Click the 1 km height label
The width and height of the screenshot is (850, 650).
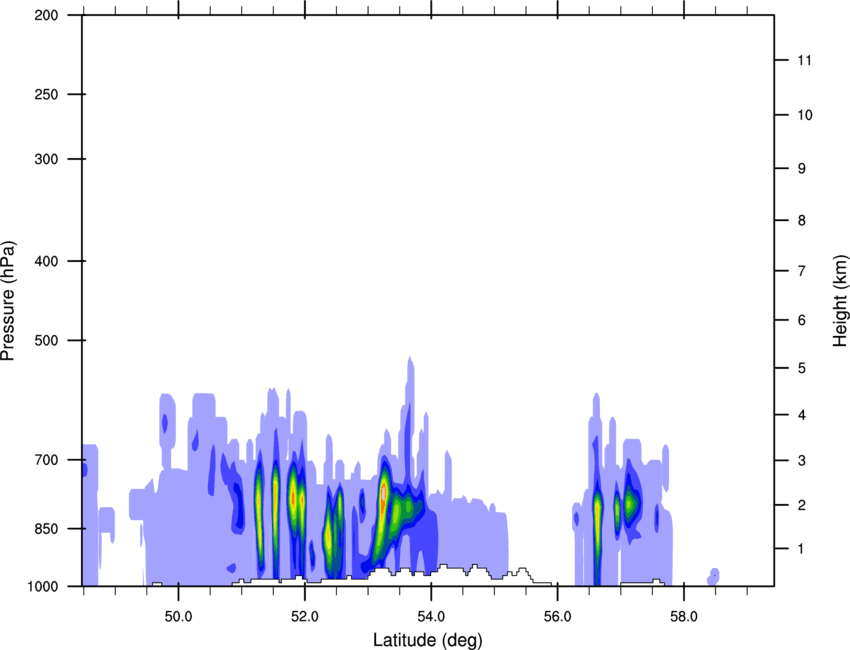(x=802, y=549)
